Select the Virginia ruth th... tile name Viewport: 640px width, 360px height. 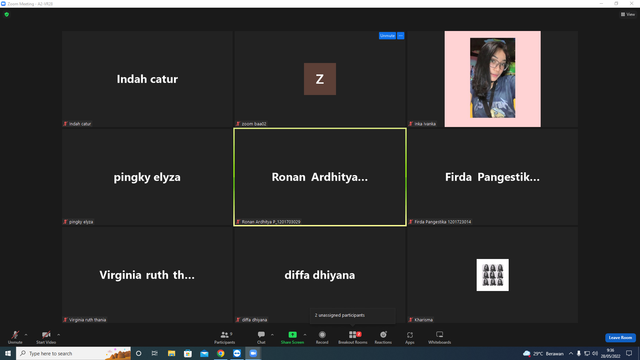[x=147, y=275]
